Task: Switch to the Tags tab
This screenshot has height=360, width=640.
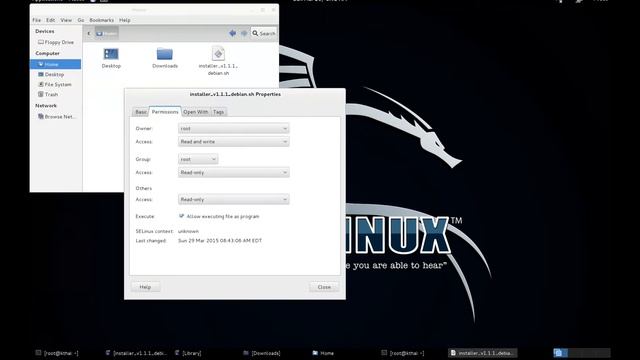Action: (x=218, y=112)
